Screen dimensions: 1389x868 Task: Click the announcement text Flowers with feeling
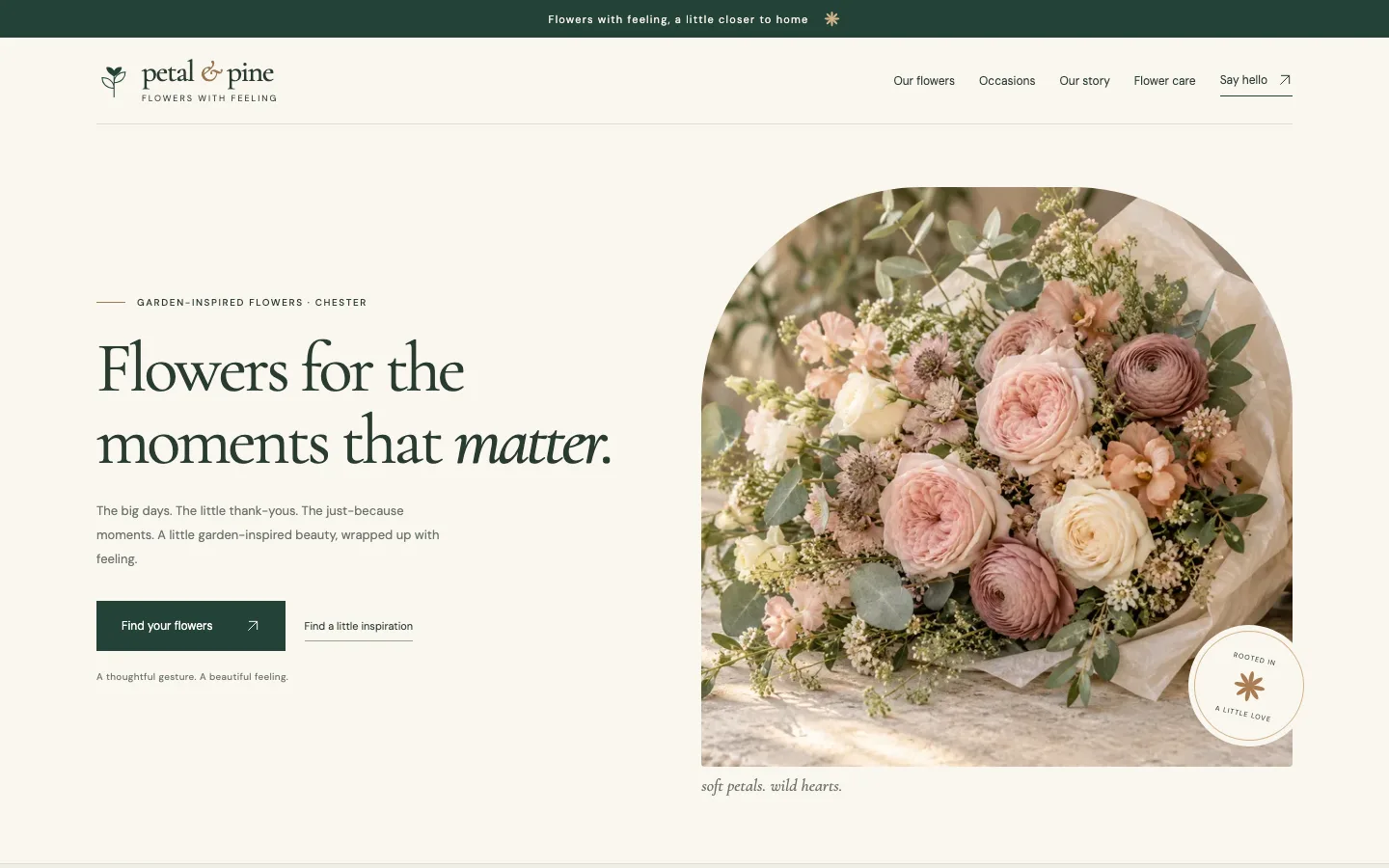(677, 19)
